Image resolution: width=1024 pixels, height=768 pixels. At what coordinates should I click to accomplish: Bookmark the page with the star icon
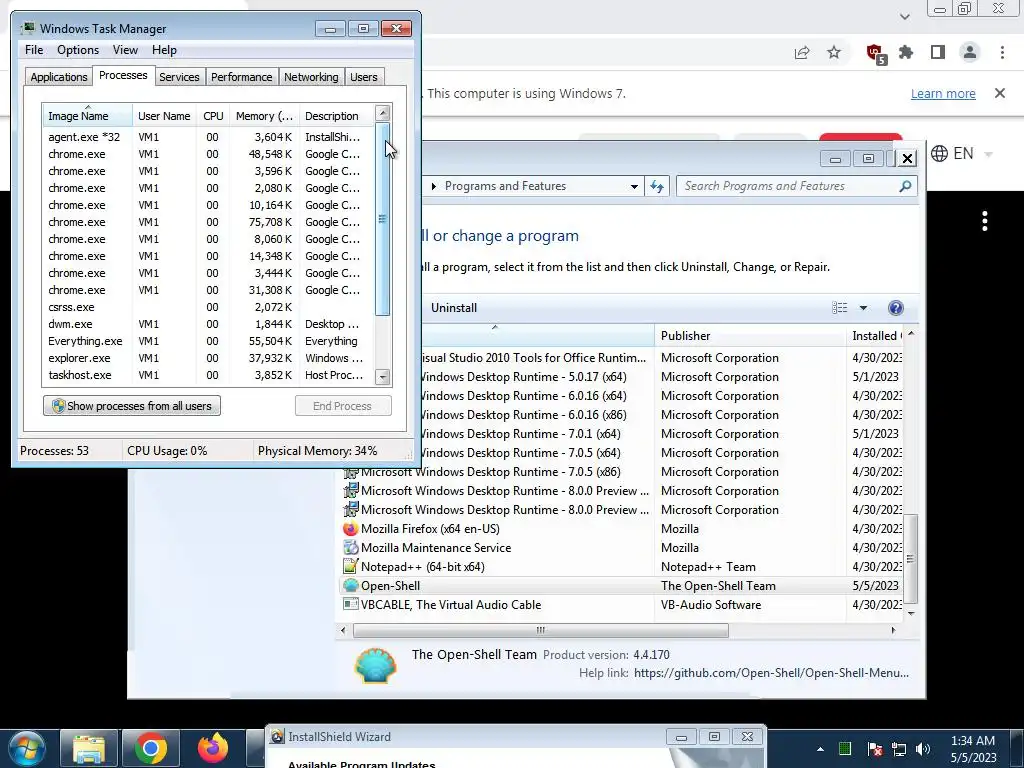point(834,52)
